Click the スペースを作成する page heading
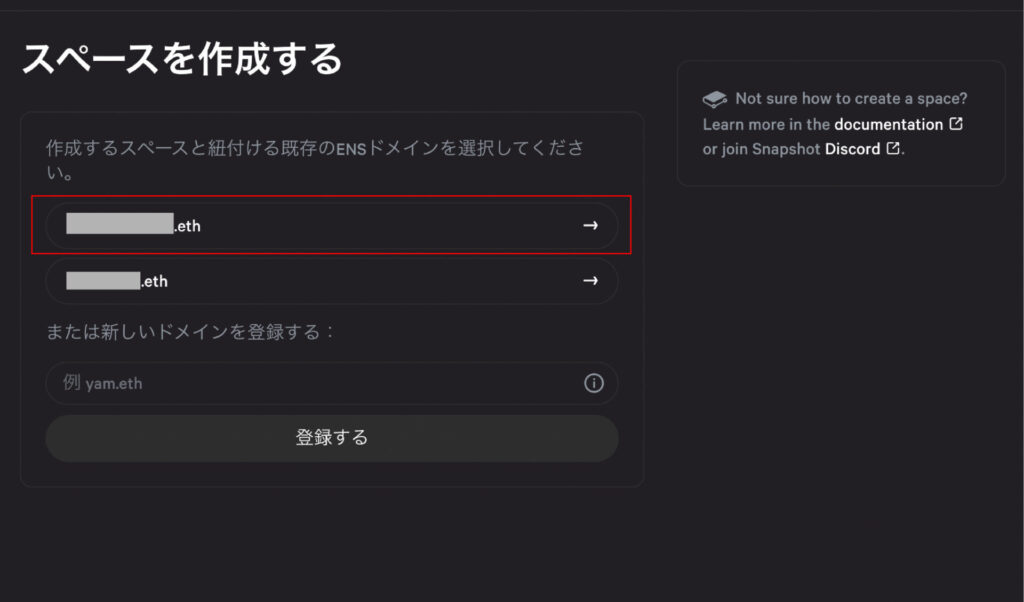Viewport: 1024px width, 602px height. (182, 59)
